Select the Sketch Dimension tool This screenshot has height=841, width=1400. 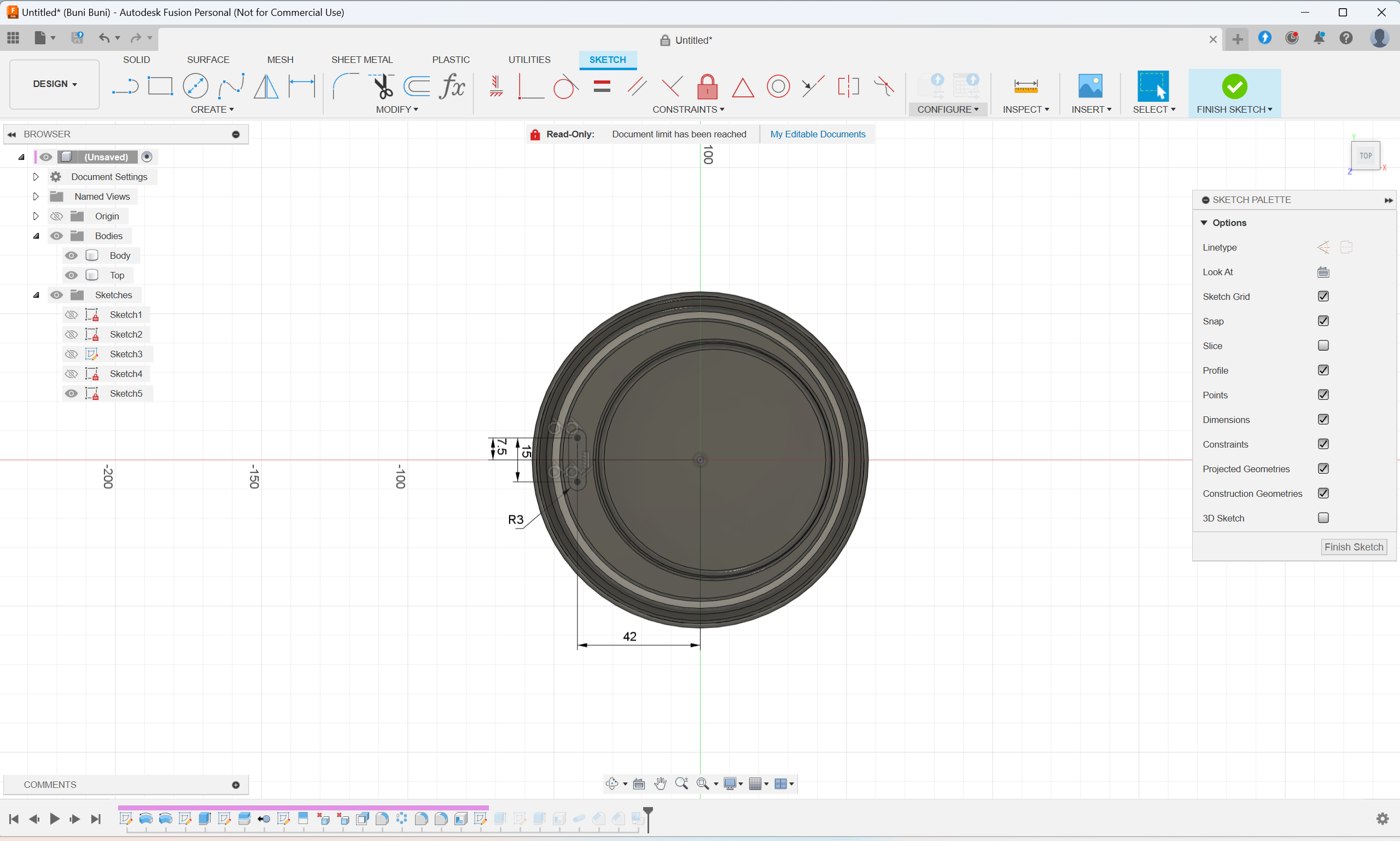point(301,86)
